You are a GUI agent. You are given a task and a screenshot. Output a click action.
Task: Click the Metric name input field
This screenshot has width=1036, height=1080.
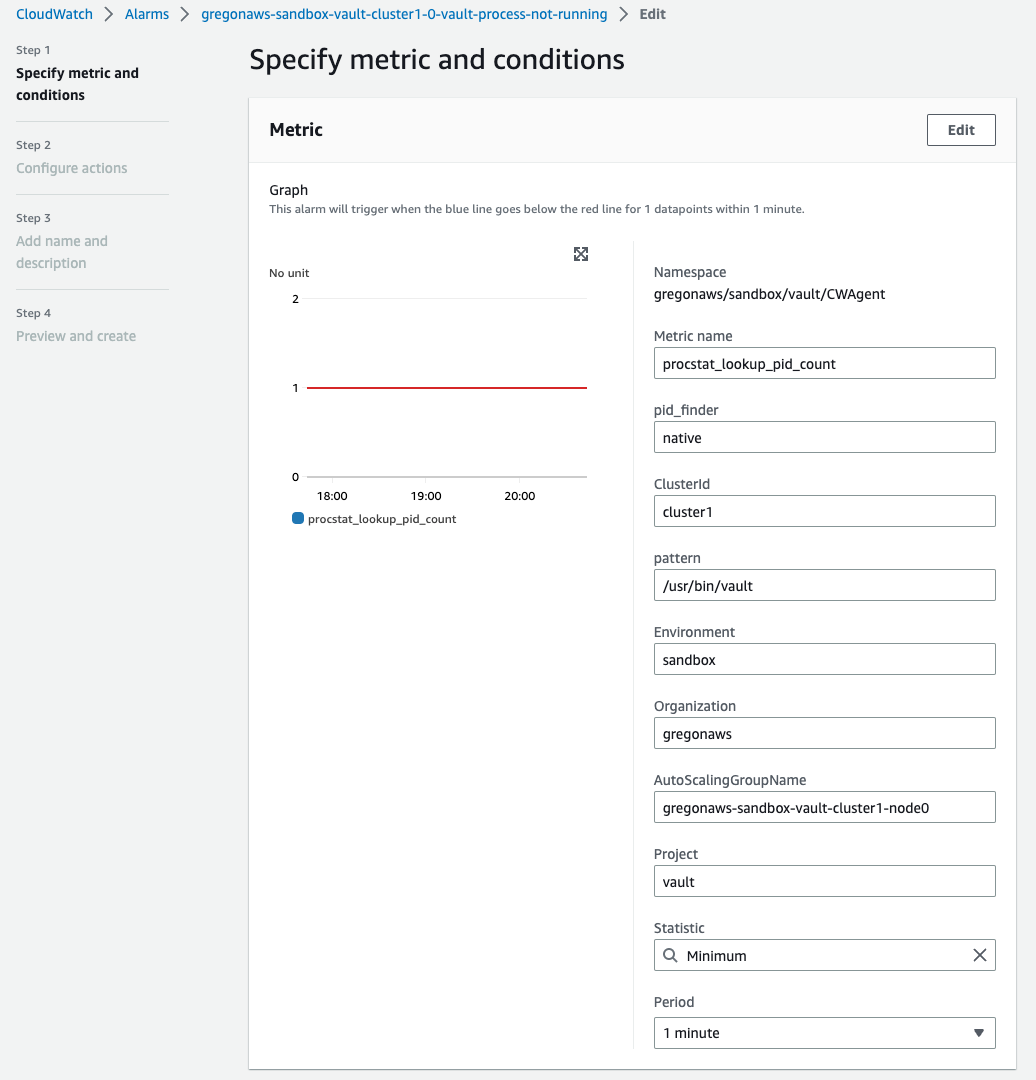pyautogui.click(x=824, y=364)
